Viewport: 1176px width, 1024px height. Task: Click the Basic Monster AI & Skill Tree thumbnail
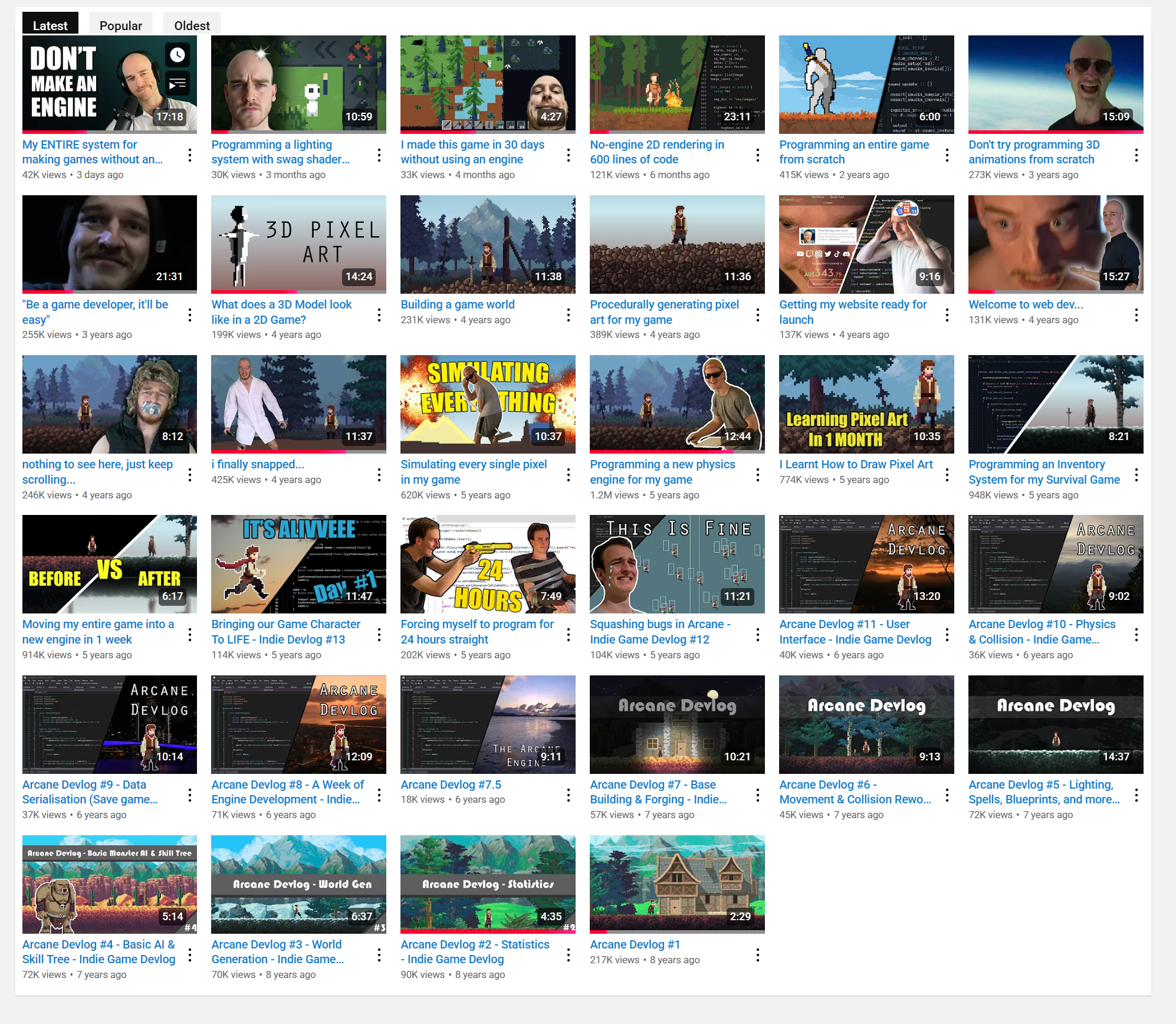pos(110,884)
